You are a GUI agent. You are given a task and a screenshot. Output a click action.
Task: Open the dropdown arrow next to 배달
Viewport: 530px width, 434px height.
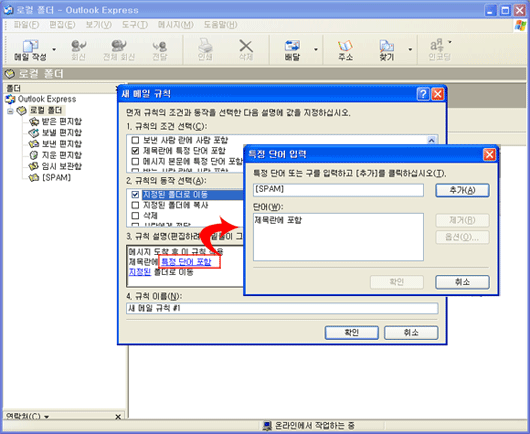point(316,49)
